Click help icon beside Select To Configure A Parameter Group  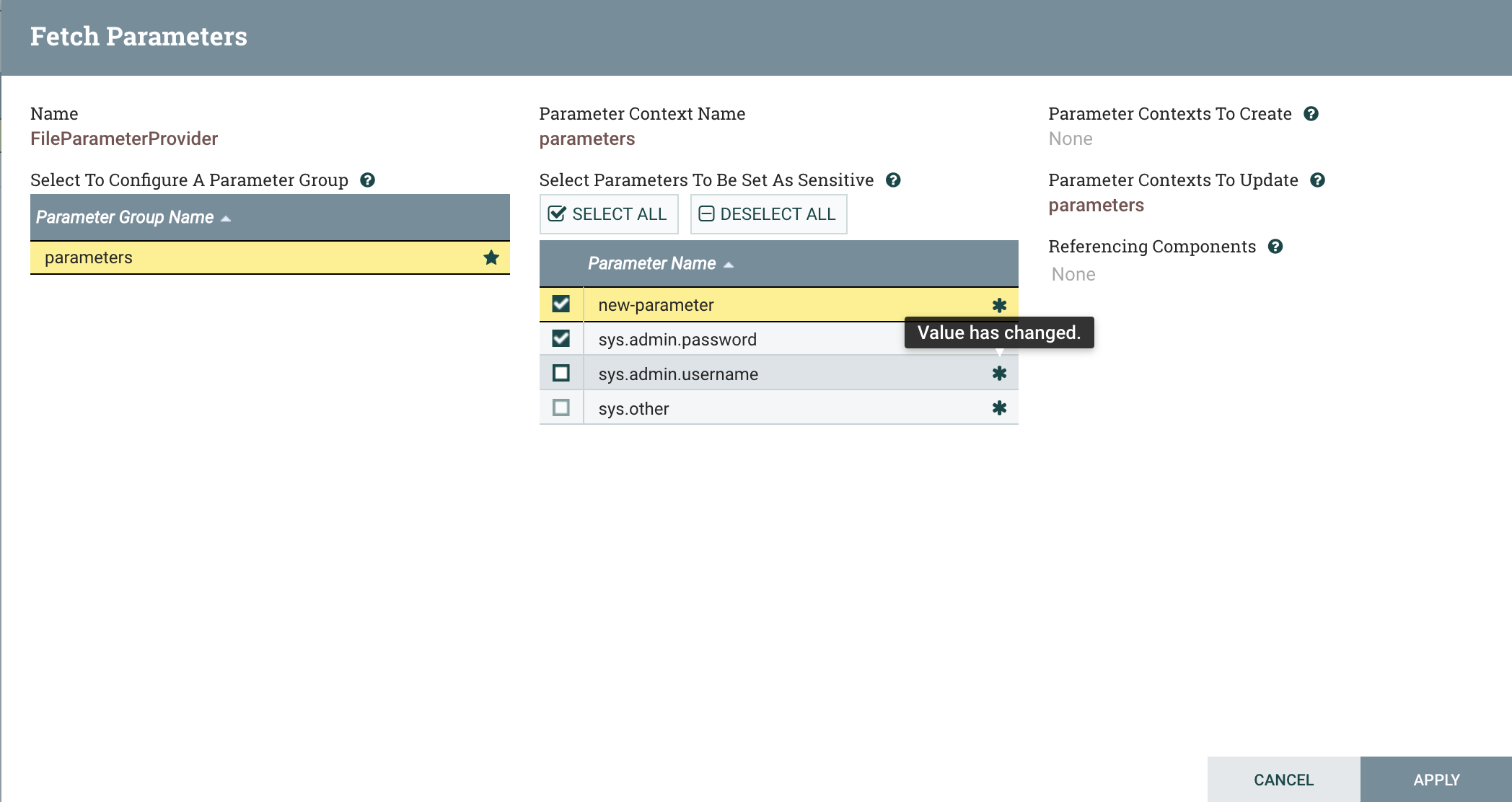pyautogui.click(x=367, y=180)
